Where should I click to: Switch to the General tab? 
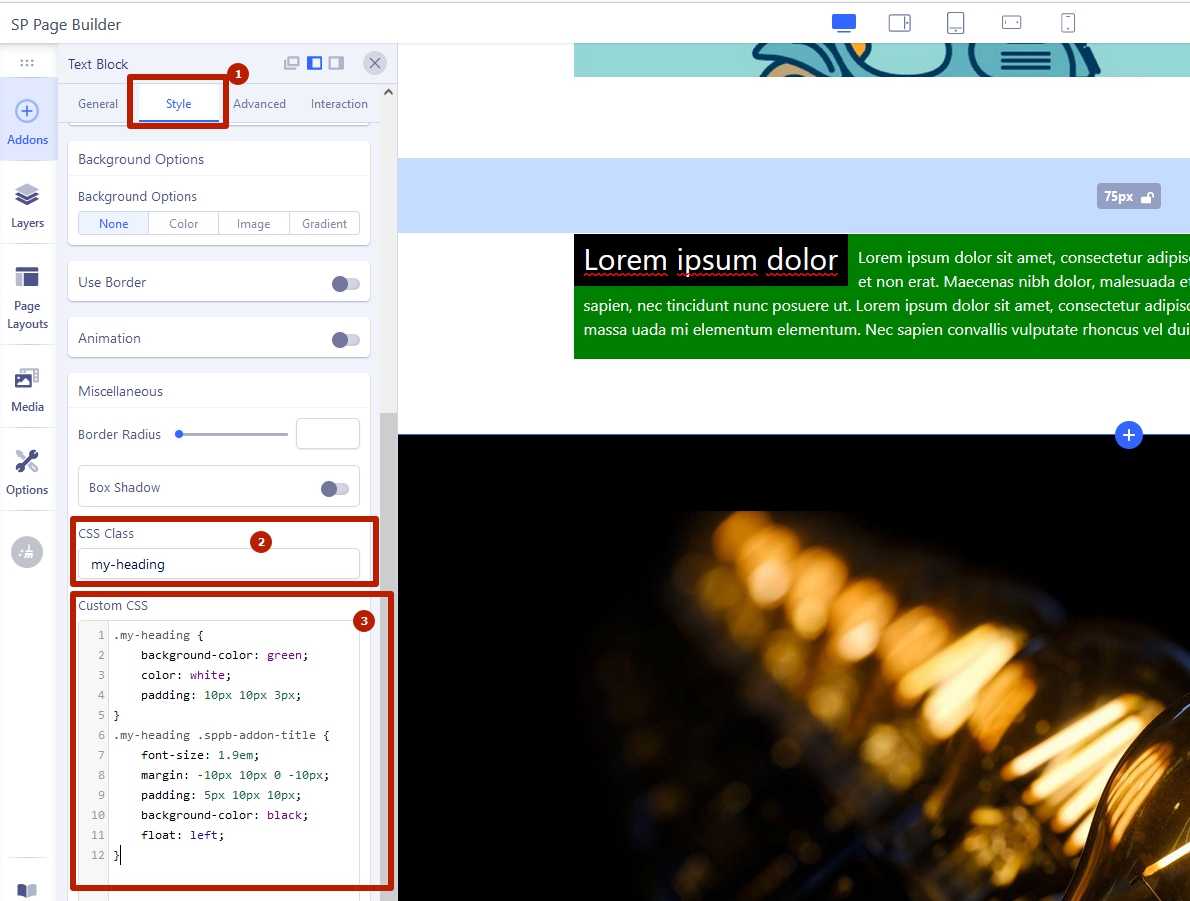98,104
